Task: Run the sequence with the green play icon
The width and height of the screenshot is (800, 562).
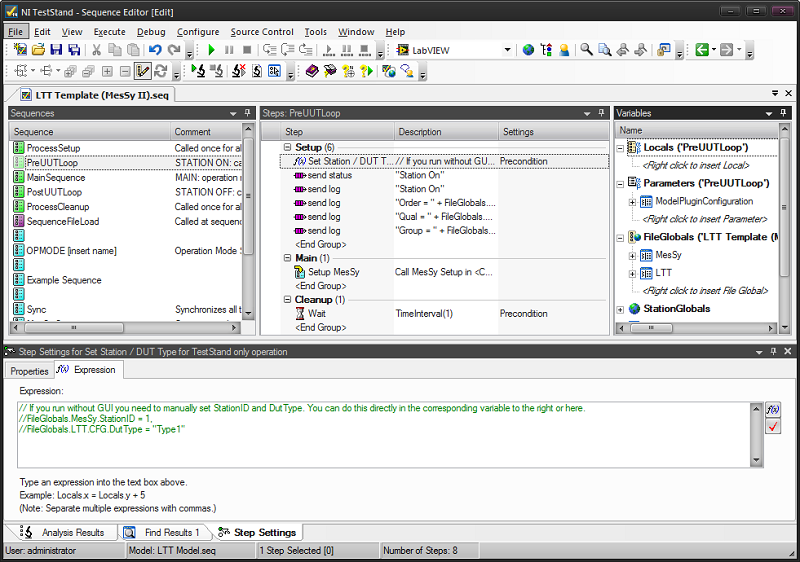Action: click(x=212, y=49)
